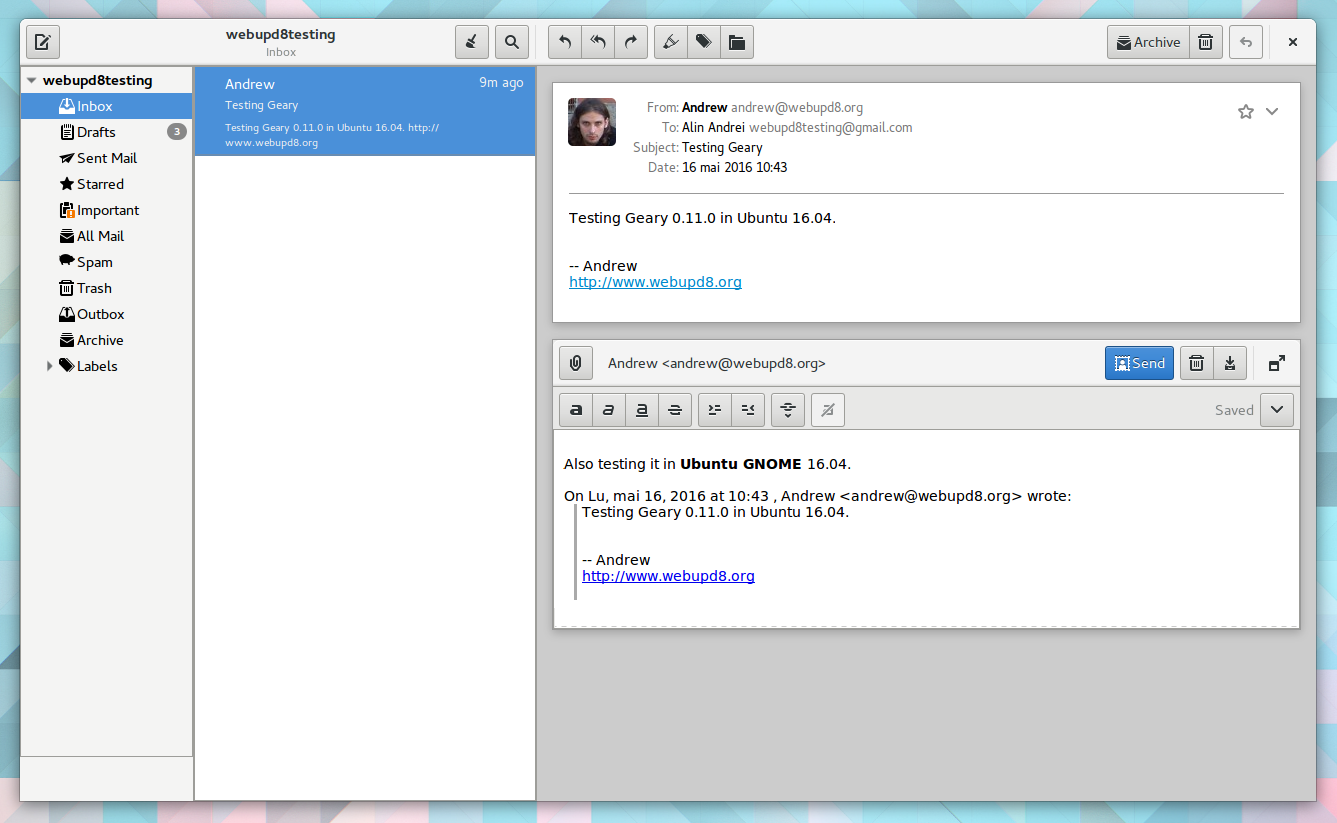Open the message menu chevron beside the star
This screenshot has height=823, width=1337.
point(1272,112)
